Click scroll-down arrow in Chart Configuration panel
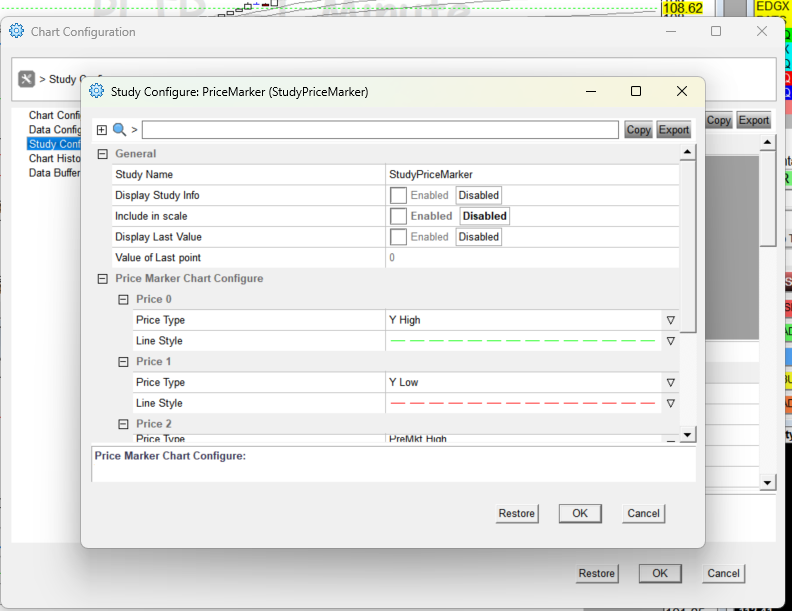Image resolution: width=792 pixels, height=611 pixels. tap(767, 483)
